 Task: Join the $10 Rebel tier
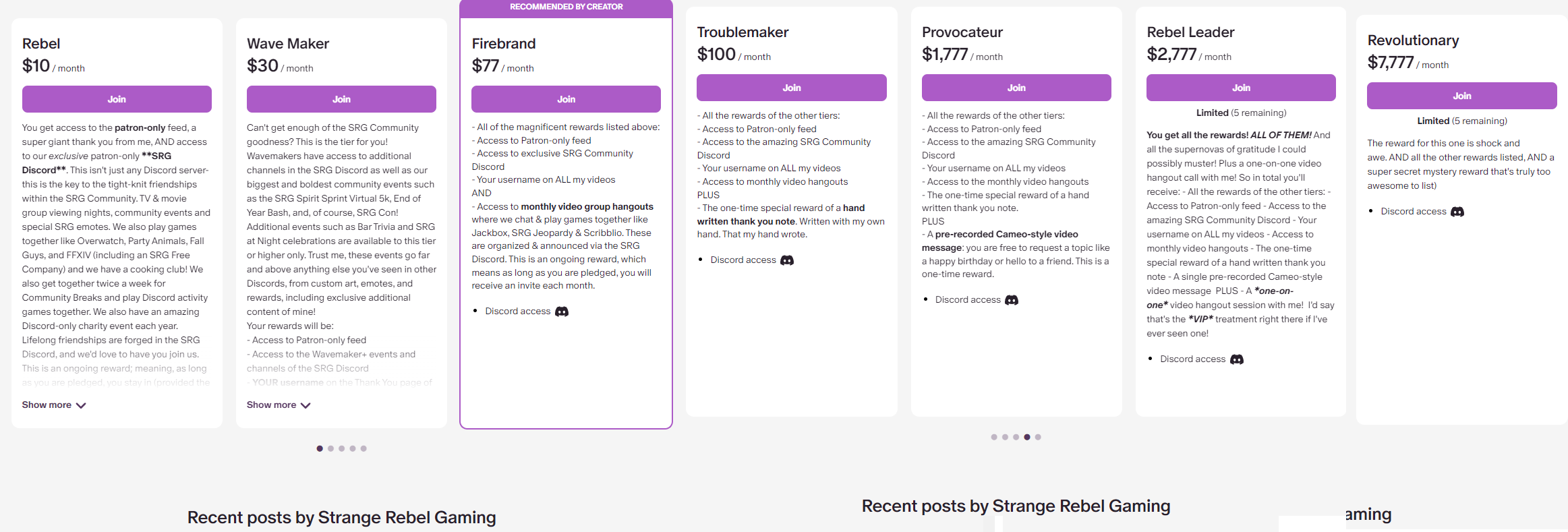[117, 99]
